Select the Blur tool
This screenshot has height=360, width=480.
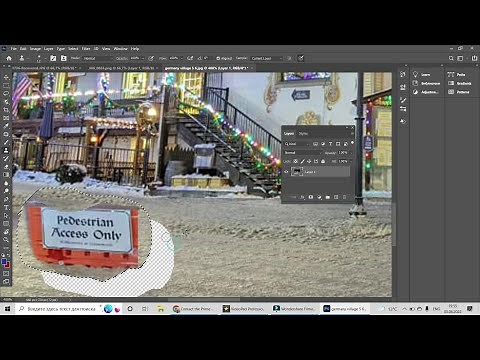[x=6, y=183]
